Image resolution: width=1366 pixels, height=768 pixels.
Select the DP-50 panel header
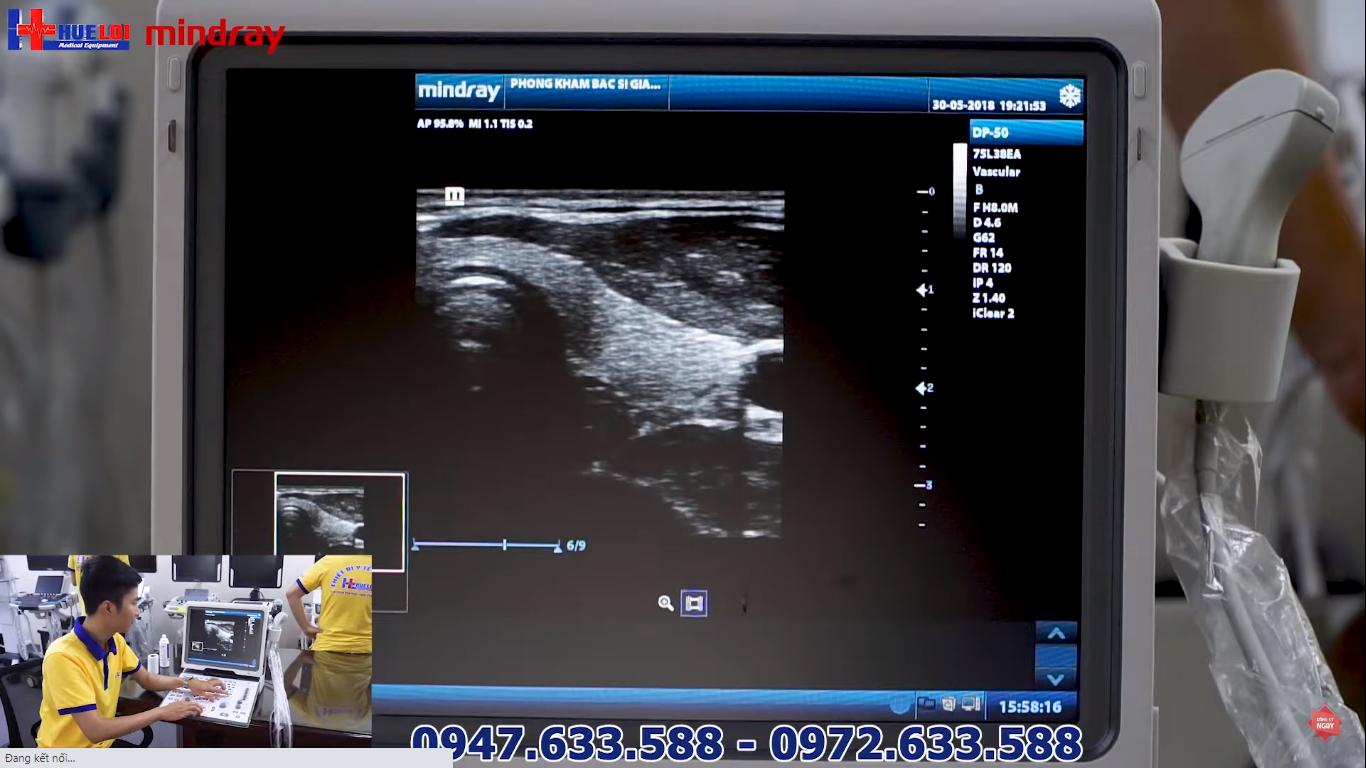click(1025, 132)
